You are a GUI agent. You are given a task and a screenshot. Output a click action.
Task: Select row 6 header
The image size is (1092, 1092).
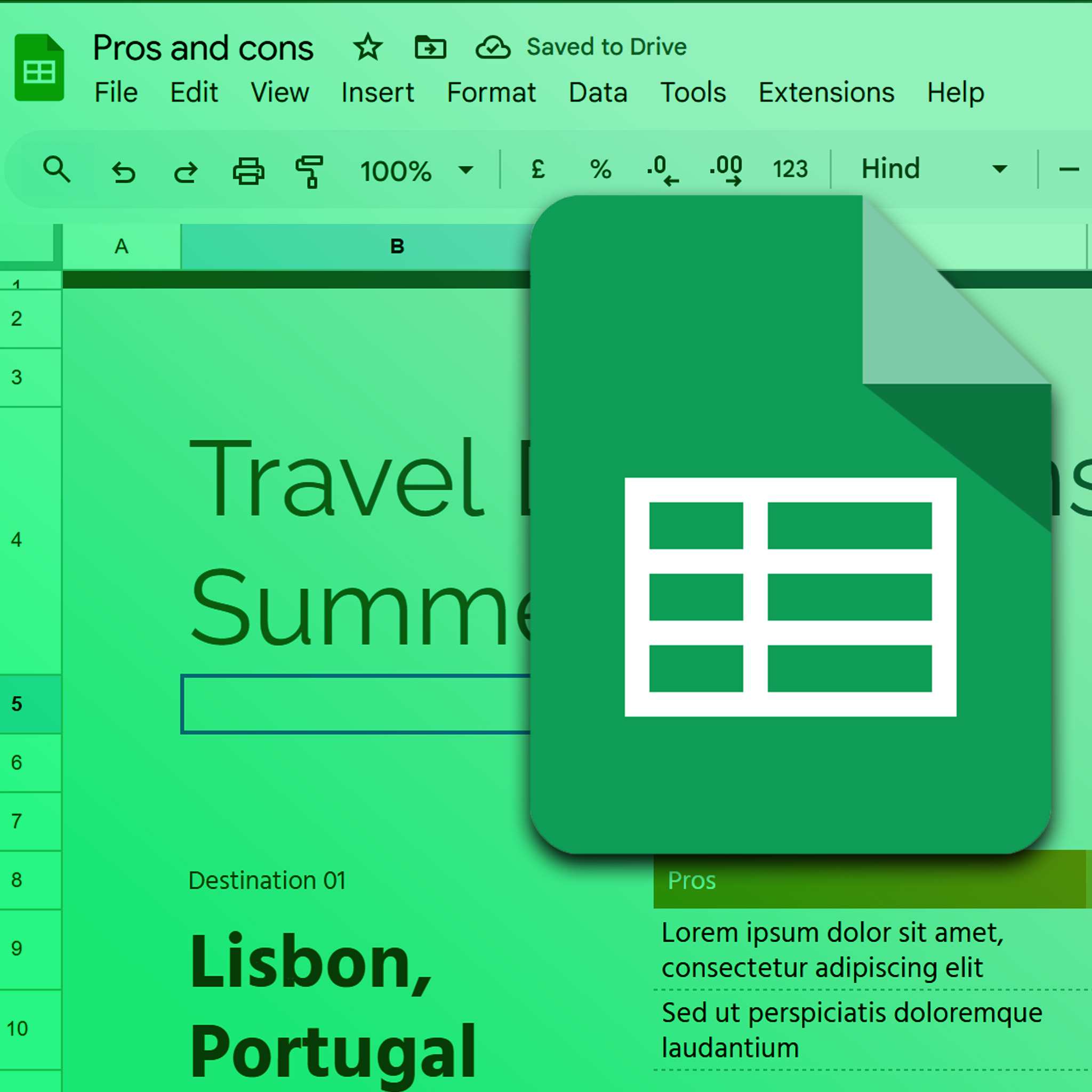[30, 762]
